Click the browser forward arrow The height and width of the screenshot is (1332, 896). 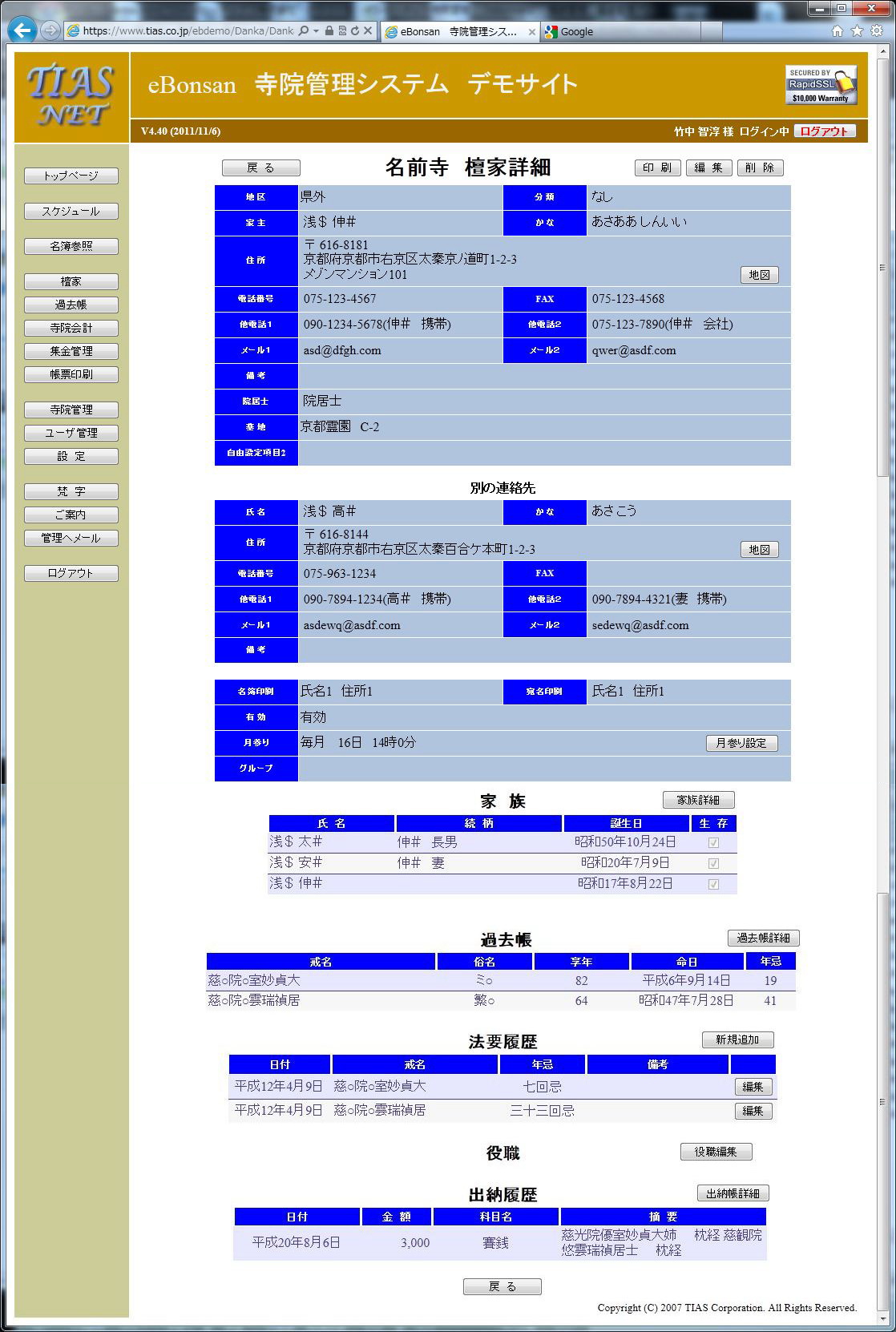50,31
